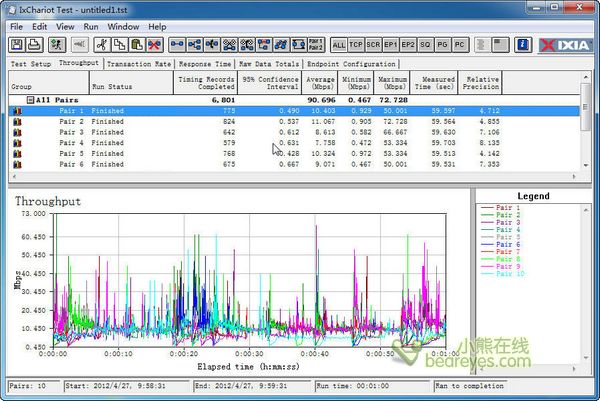Click the diagonal multi-node pairs icon
The width and height of the screenshot is (600, 401).
[281, 45]
